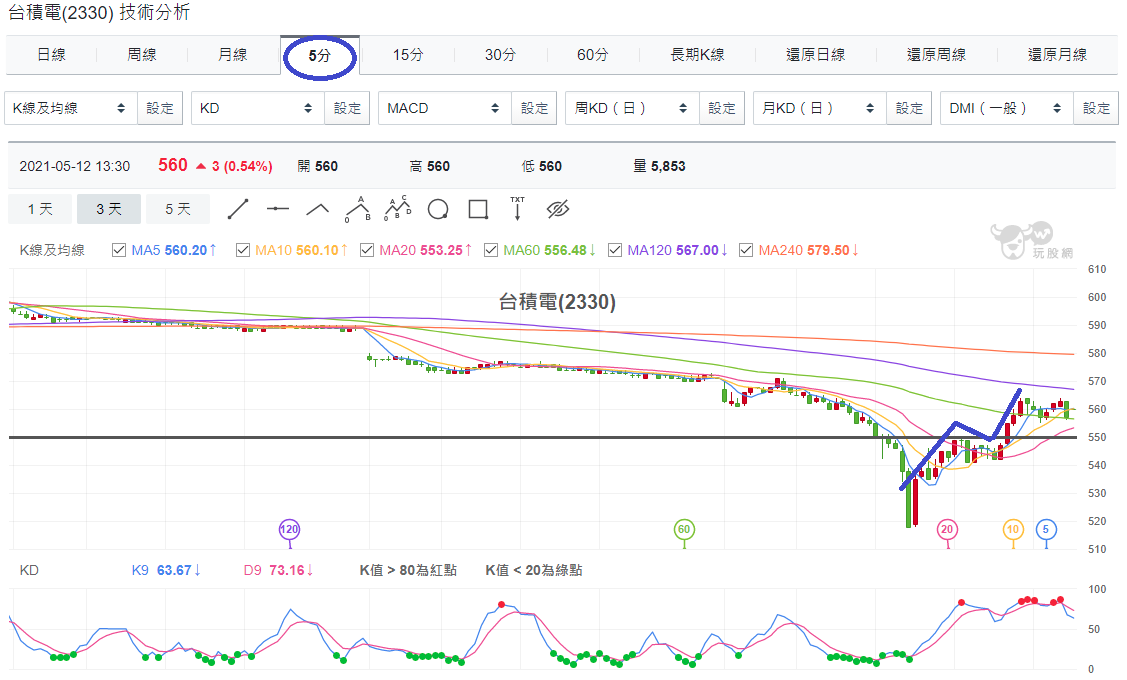
Task: Uncheck the MA10 moving average checkbox
Action: (x=243, y=250)
